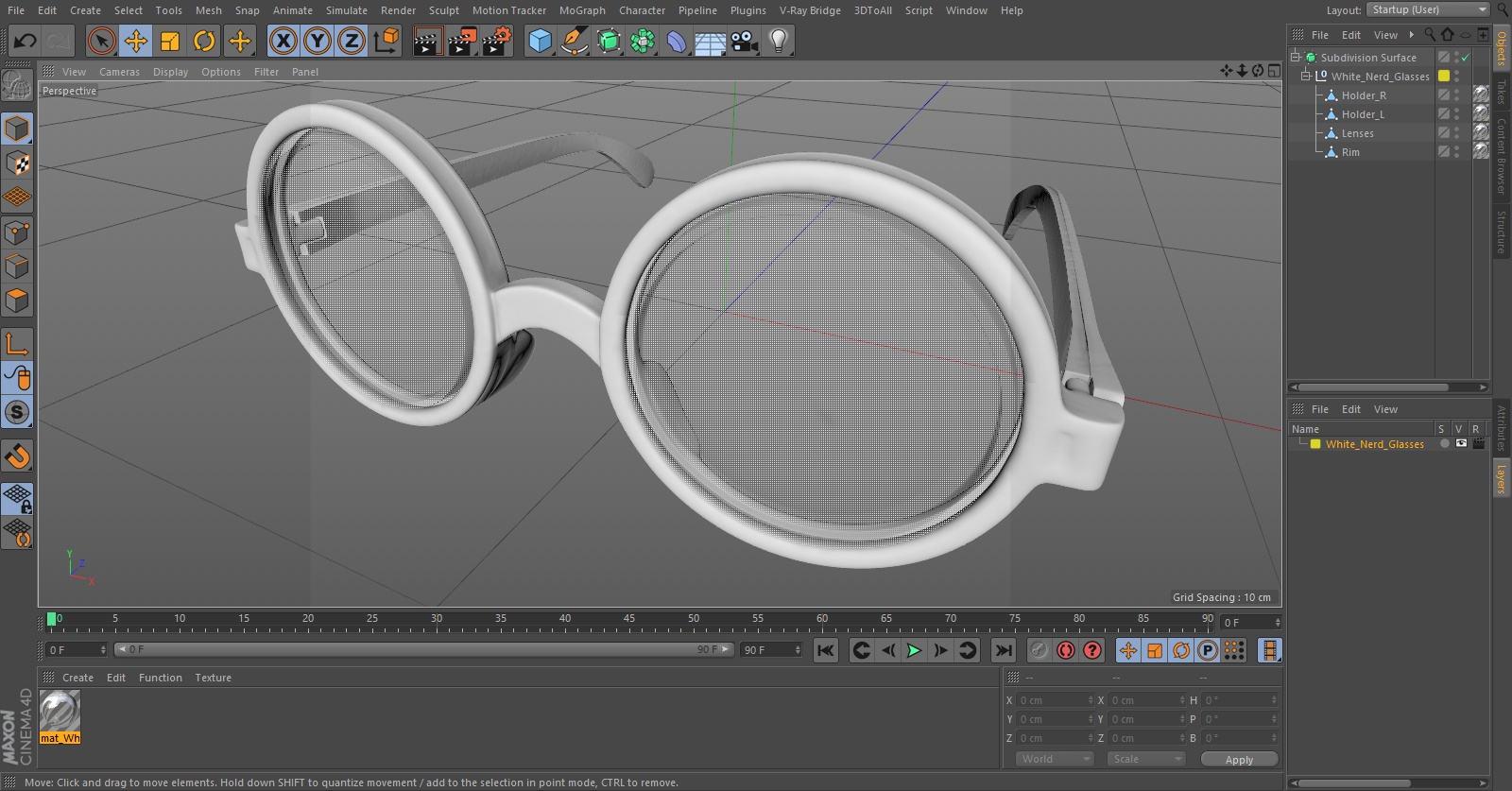Open the Layout Startup dropdown
Screen dimensions: 1512x791
pyautogui.click(x=1428, y=9)
